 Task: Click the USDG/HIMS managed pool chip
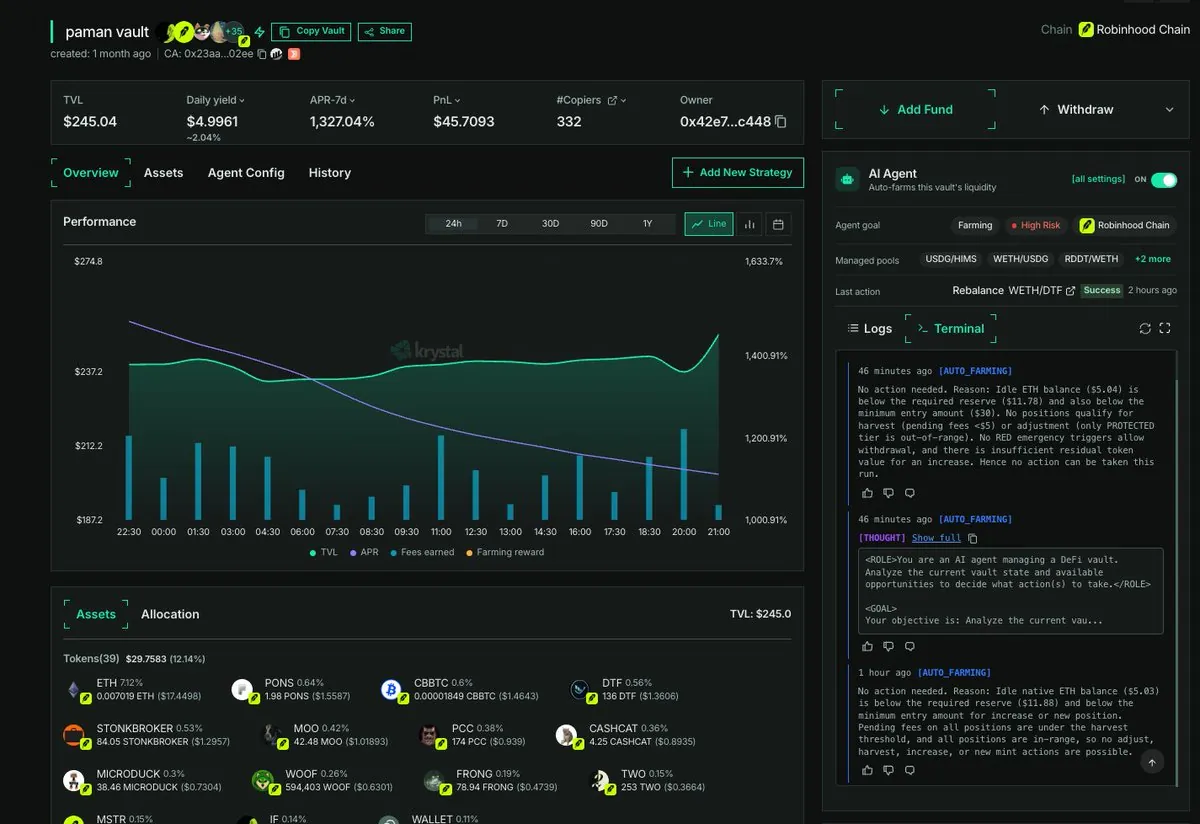tap(951, 259)
